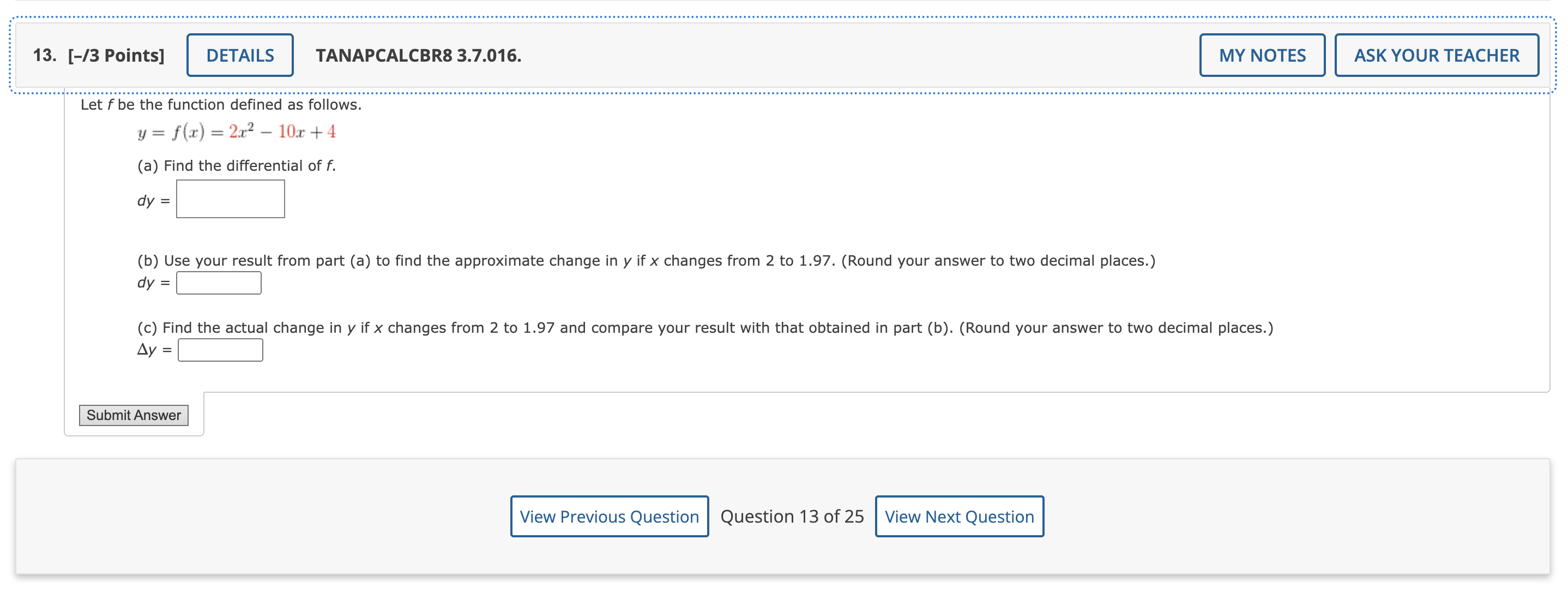Click the dy input field for part (a)
Viewport: 1568px width, 599px height.
[x=230, y=197]
